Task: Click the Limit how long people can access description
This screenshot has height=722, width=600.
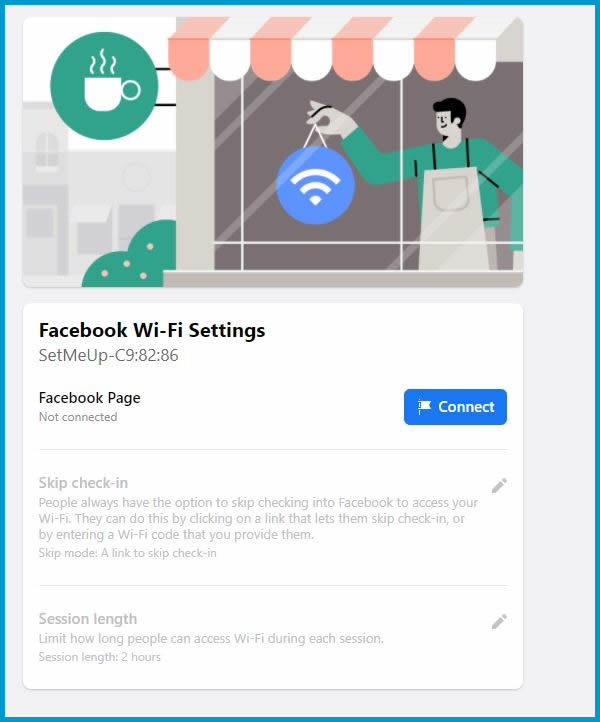Action: (211, 639)
